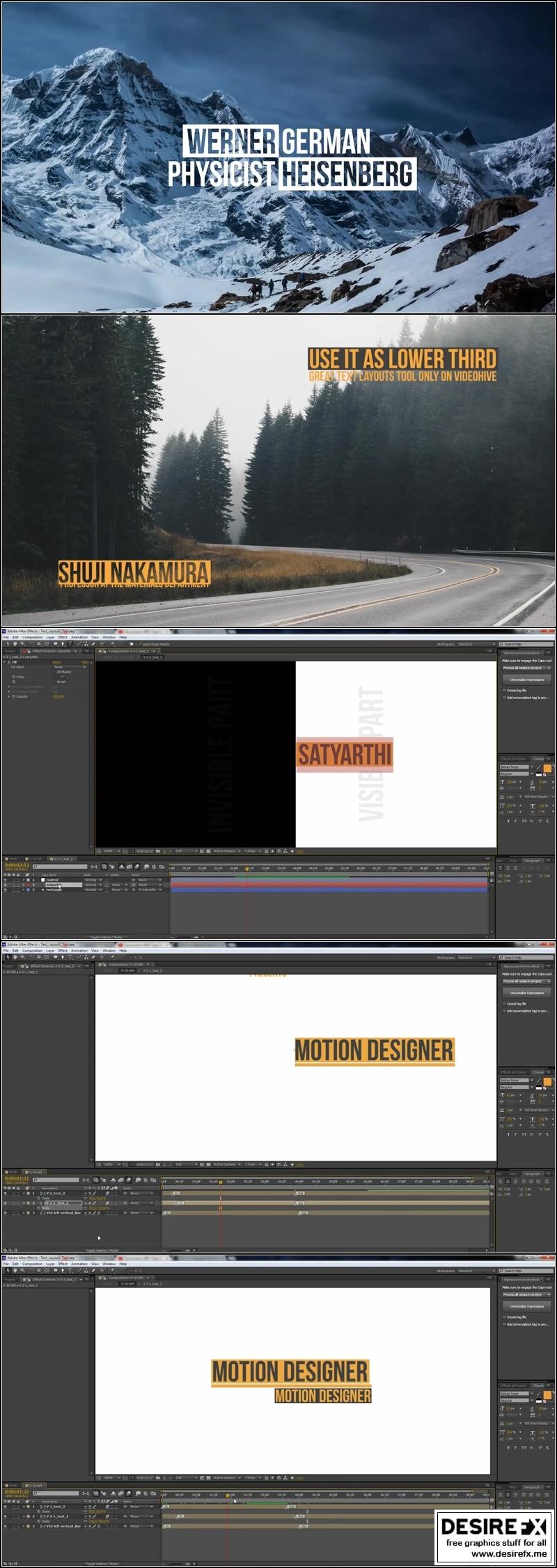Apply All Caps in SATYARTHI window Character panel

pyautogui.click(x=524, y=822)
